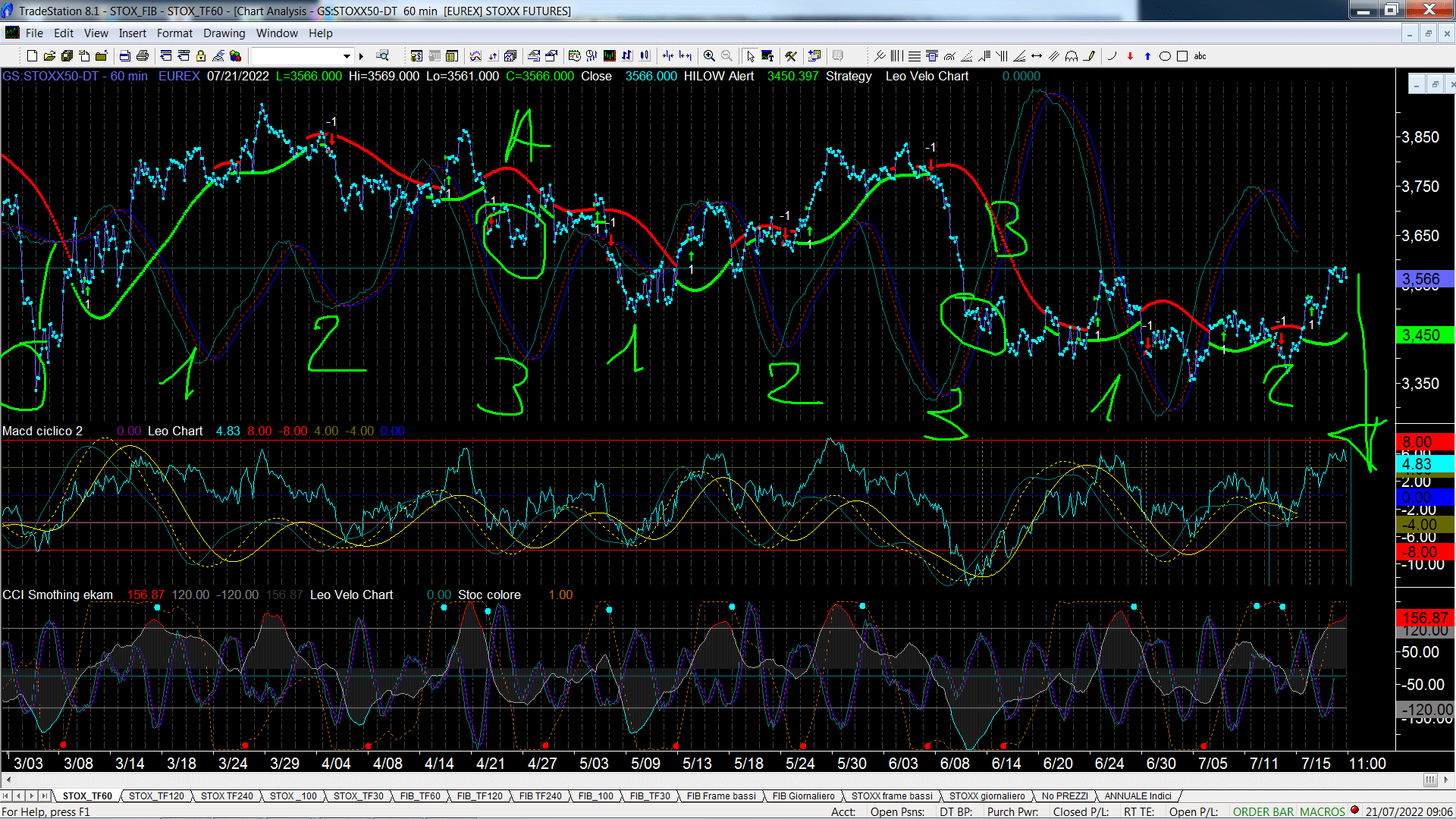Open the Format menu
Viewport: 1456px width, 819px height.
point(174,33)
